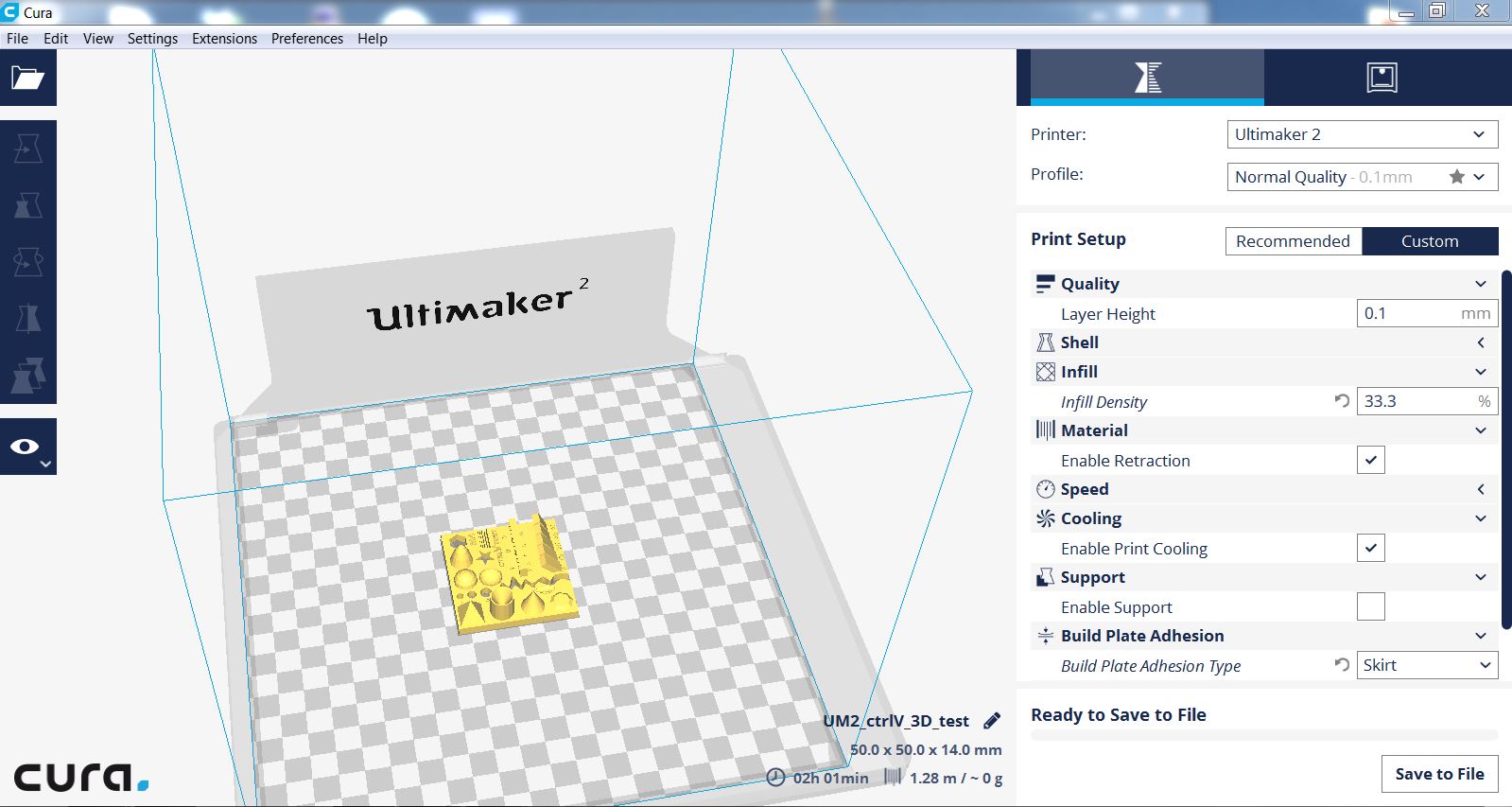Toggle Enable Print Cooling checkbox

1370,548
